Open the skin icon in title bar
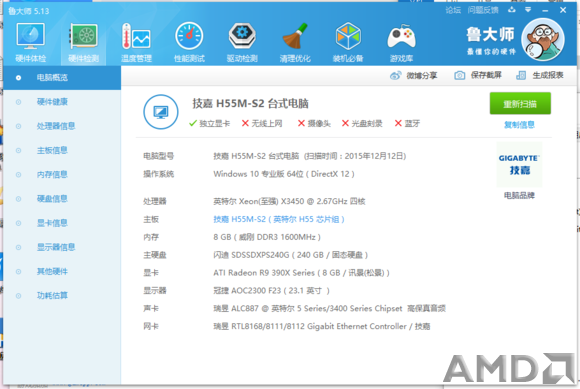580x389 pixels. coord(512,10)
